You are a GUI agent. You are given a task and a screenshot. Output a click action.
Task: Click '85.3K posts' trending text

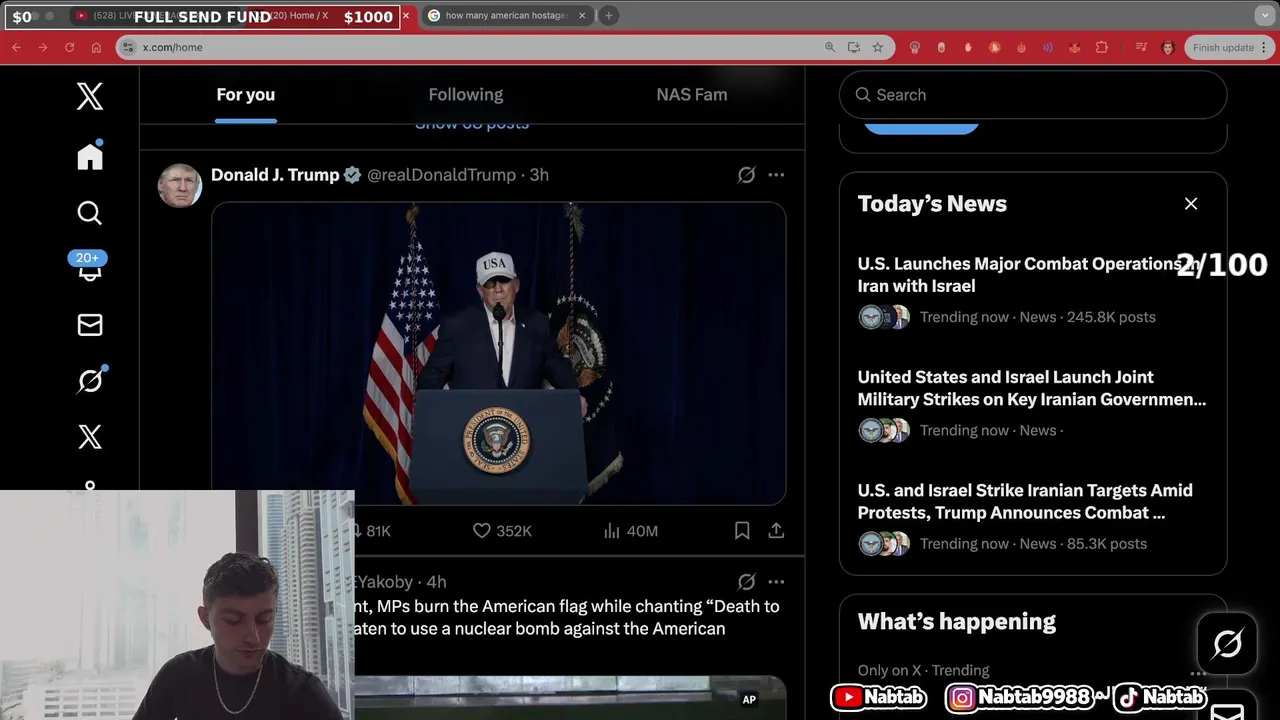[1106, 544]
